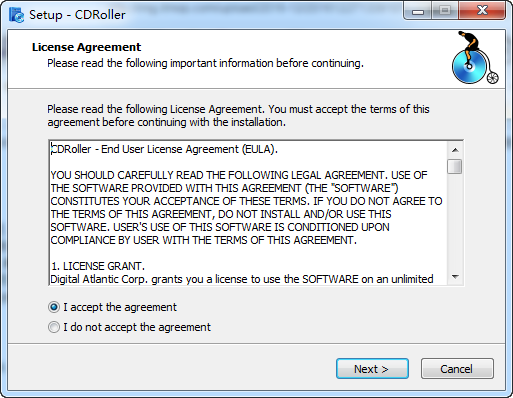Click the grayed-out maximize window button
The height and width of the screenshot is (398, 513).
tap(445, 11)
